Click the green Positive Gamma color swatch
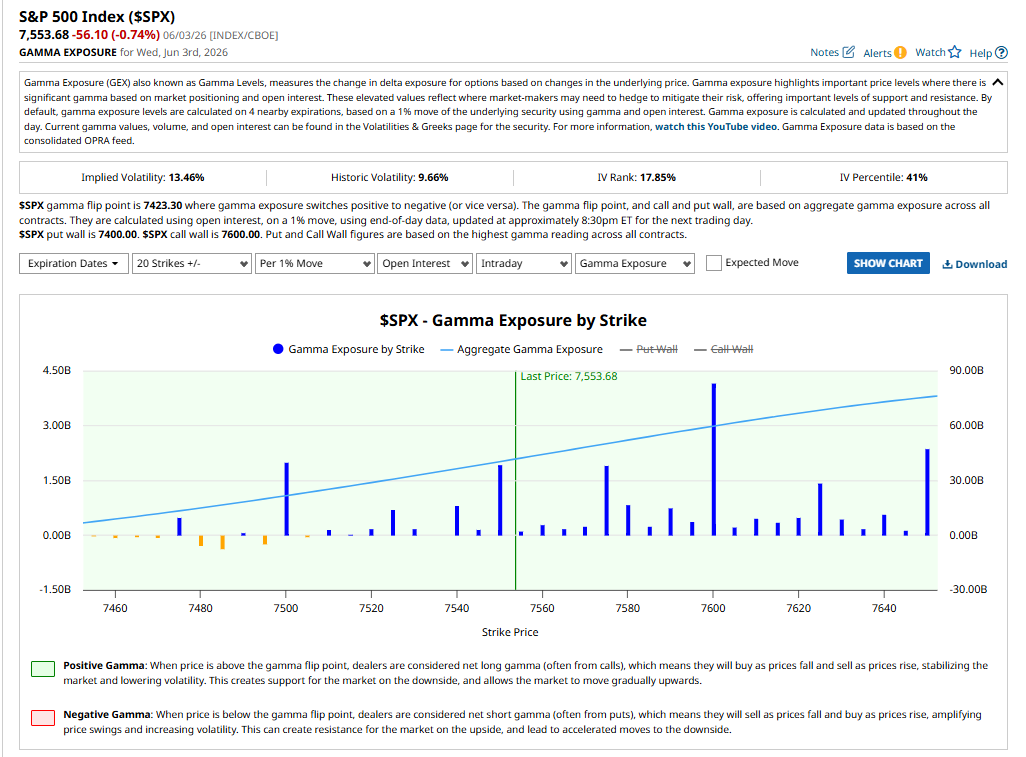This screenshot has height=757, width=1026. (43, 669)
